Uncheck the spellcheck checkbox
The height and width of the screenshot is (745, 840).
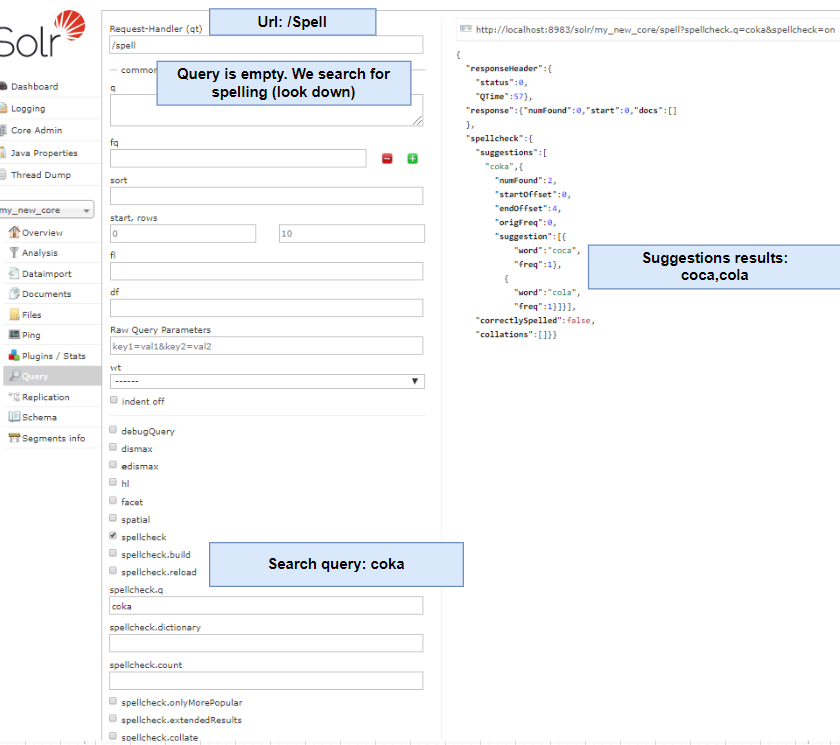113,536
